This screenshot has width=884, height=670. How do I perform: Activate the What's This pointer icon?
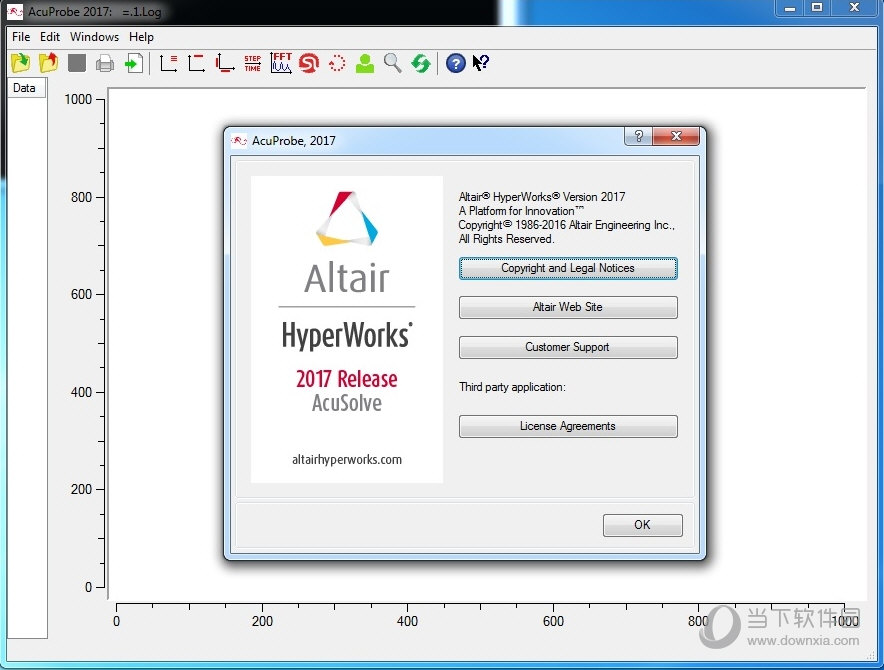pyautogui.click(x=481, y=63)
